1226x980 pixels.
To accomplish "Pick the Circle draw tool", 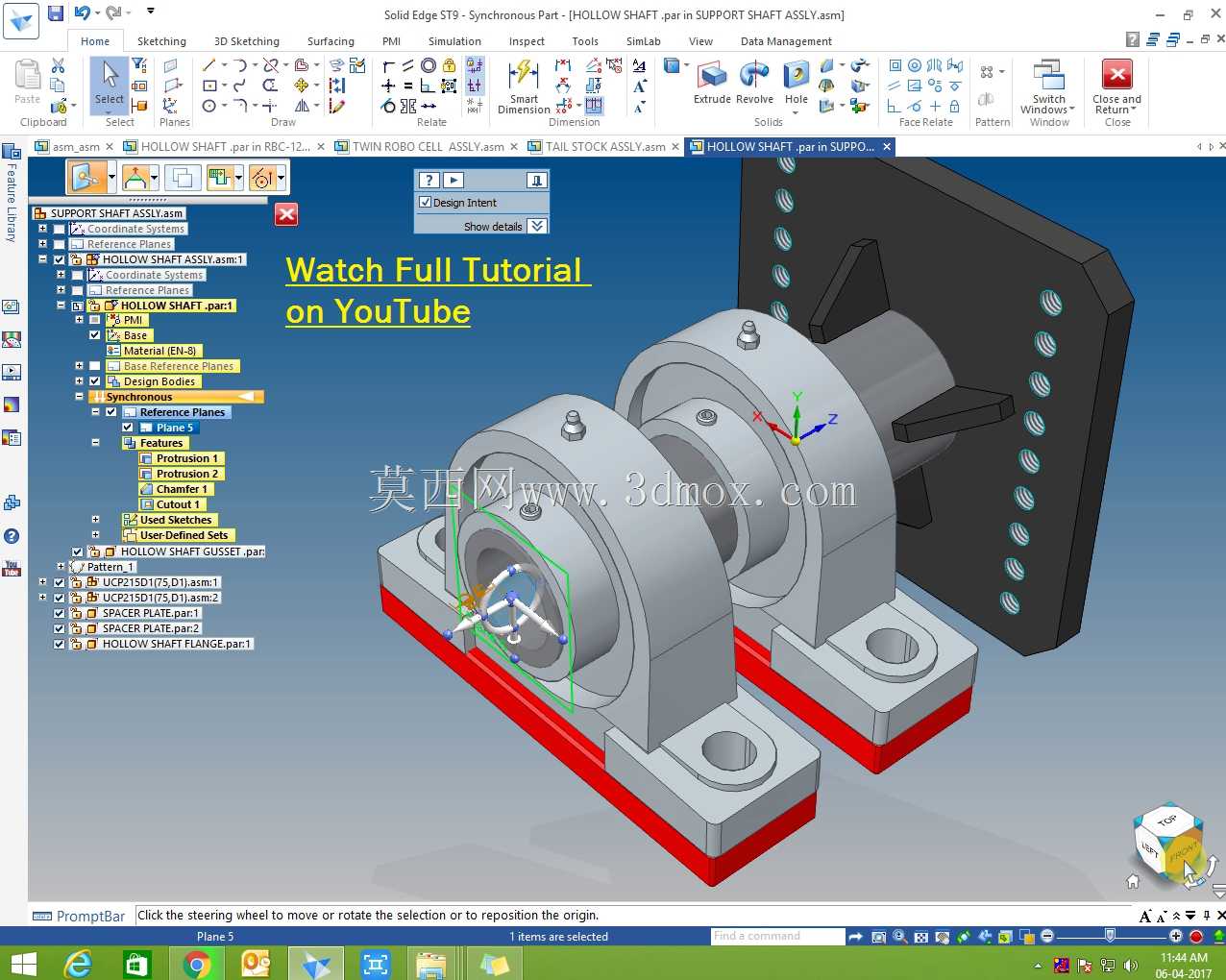I will pos(208,106).
